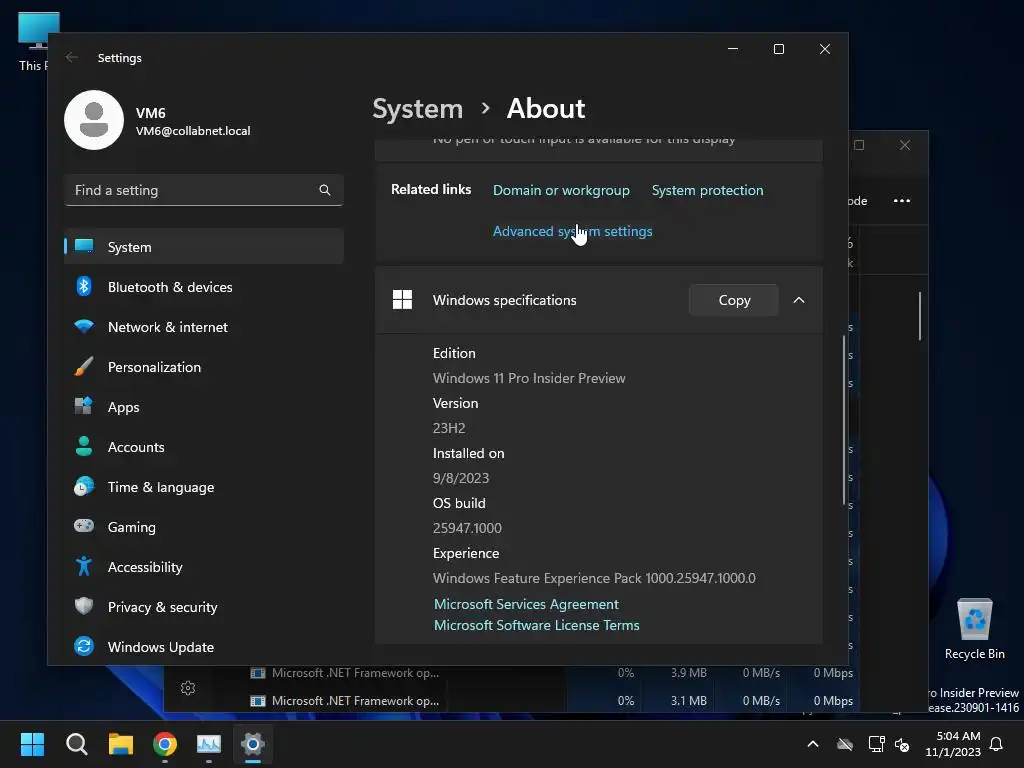The image size is (1024, 768).
Task: Select the Apps tiles icon
Action: (x=84, y=406)
